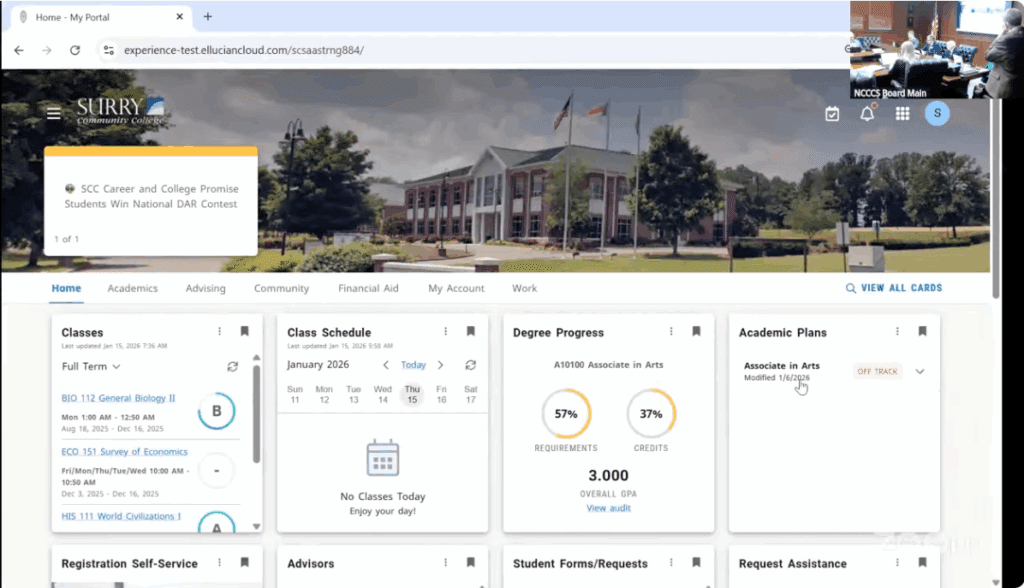Open BIO 112 General Biology II link

118,398
